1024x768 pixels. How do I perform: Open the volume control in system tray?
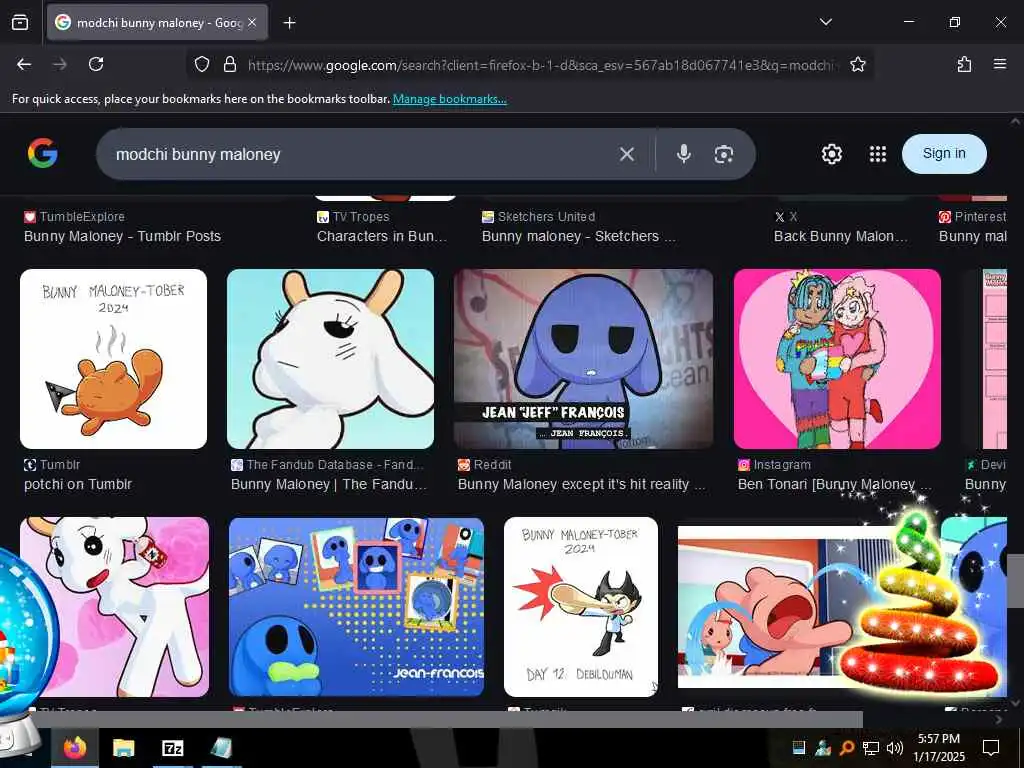895,748
